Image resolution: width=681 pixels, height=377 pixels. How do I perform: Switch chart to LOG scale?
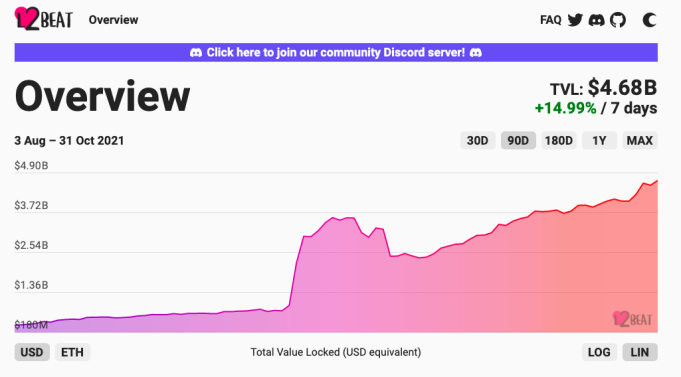click(599, 352)
